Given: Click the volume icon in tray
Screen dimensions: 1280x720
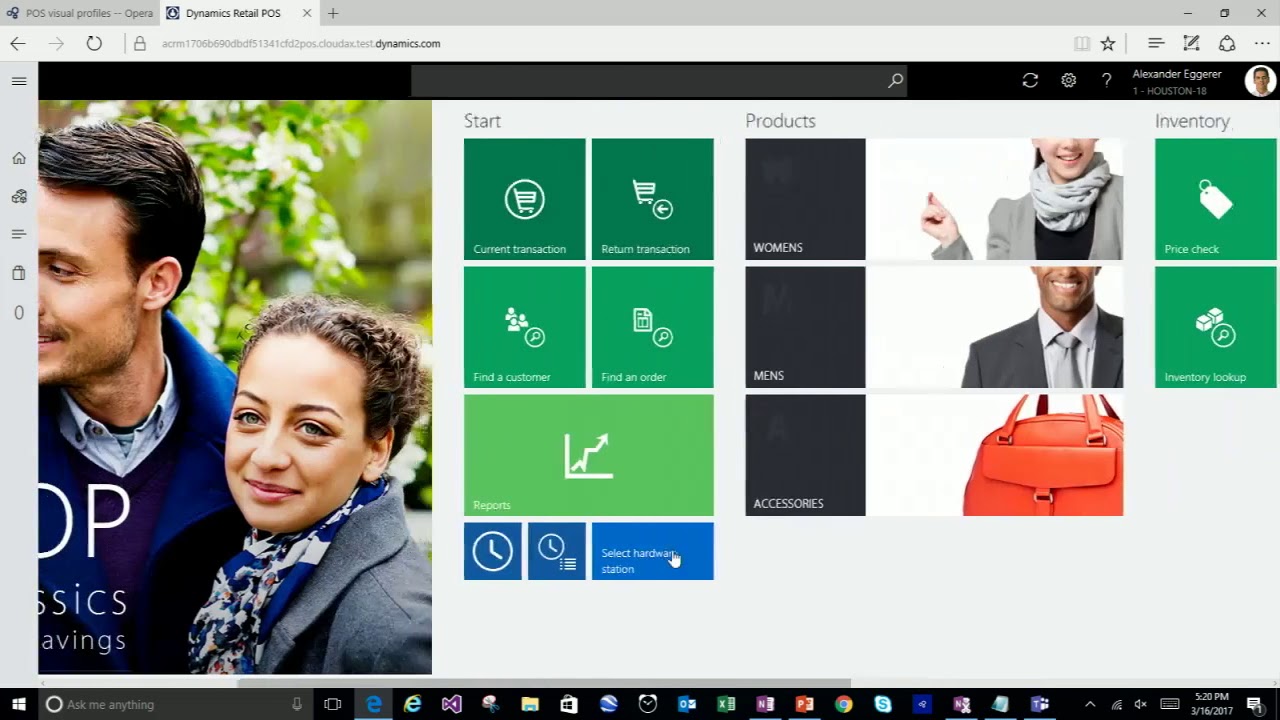Looking at the screenshot, I should [x=1141, y=704].
